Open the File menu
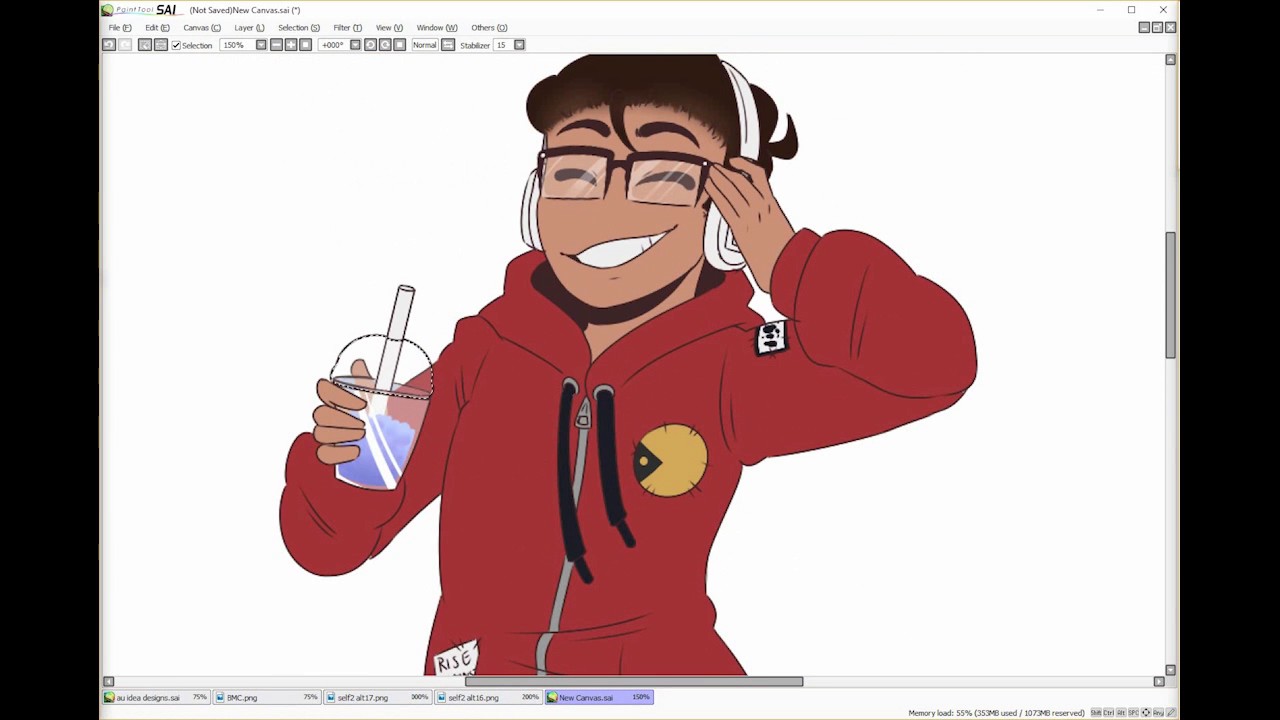Image resolution: width=1280 pixels, height=720 pixels. coord(120,28)
